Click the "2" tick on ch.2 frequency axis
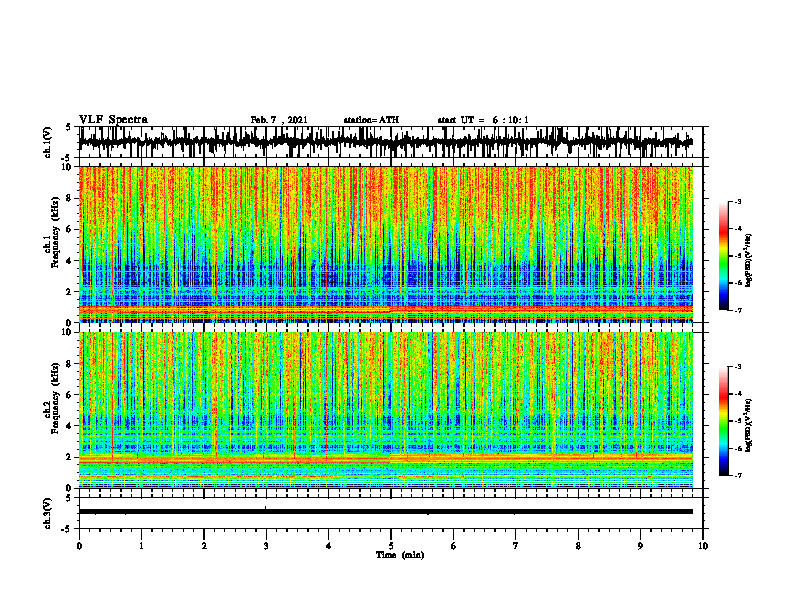792x612 pixels. point(70,457)
